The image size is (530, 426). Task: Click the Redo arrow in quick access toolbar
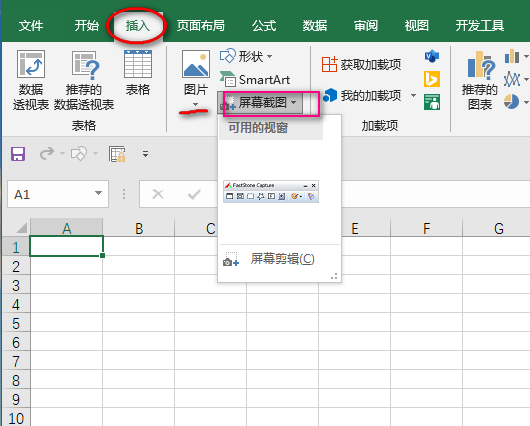tap(47, 153)
